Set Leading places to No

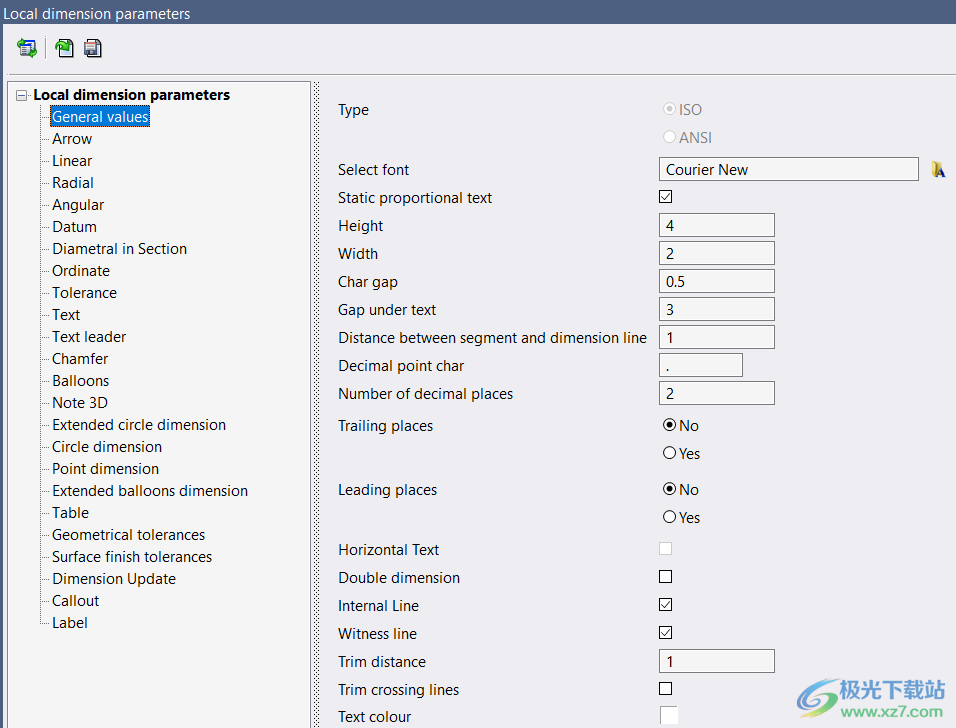[x=669, y=488]
